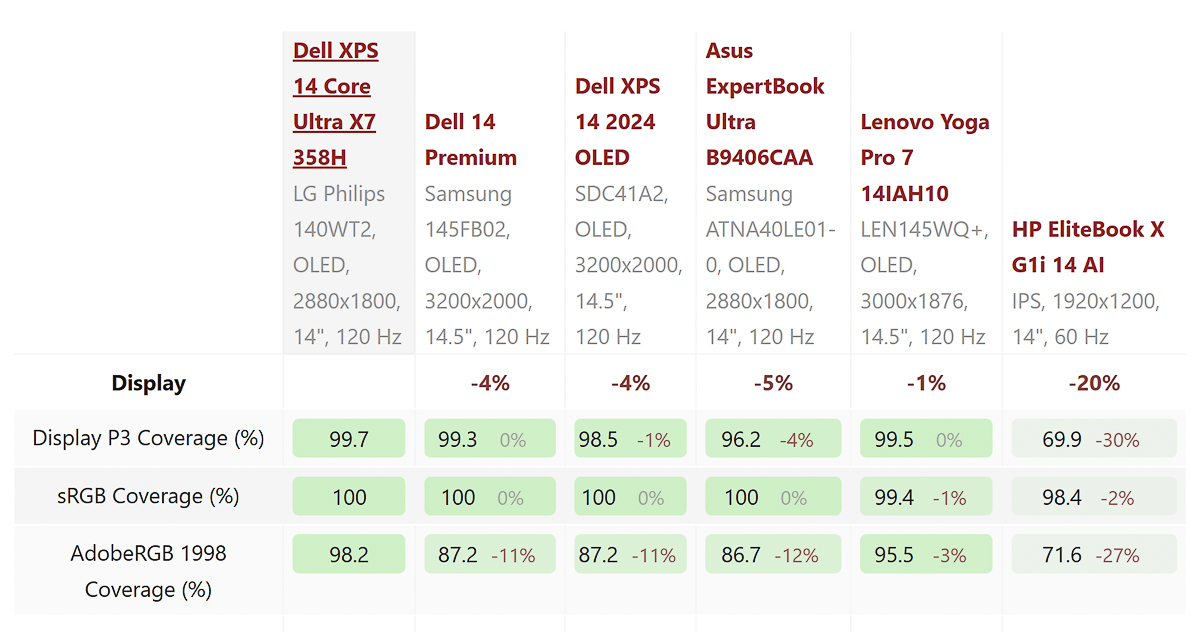Click the -20% Display summary for HP EliteBook
The image size is (1200, 632).
(1094, 383)
